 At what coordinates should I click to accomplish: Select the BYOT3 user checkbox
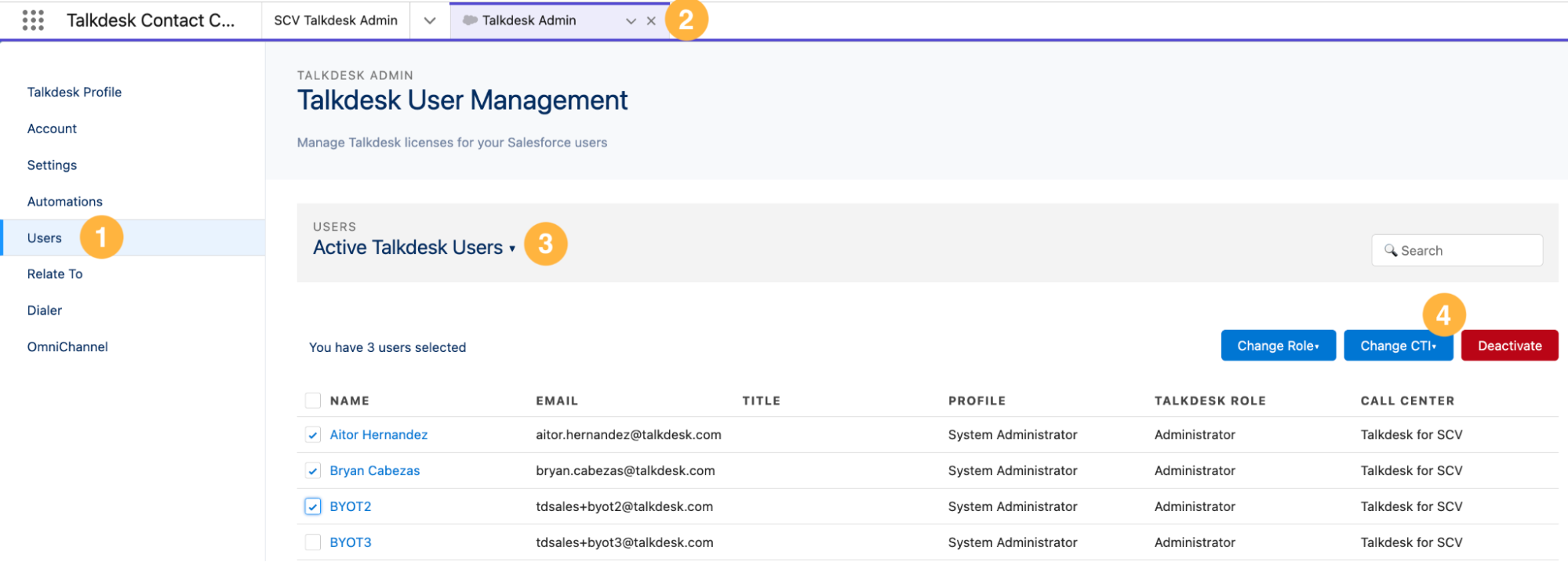point(313,542)
